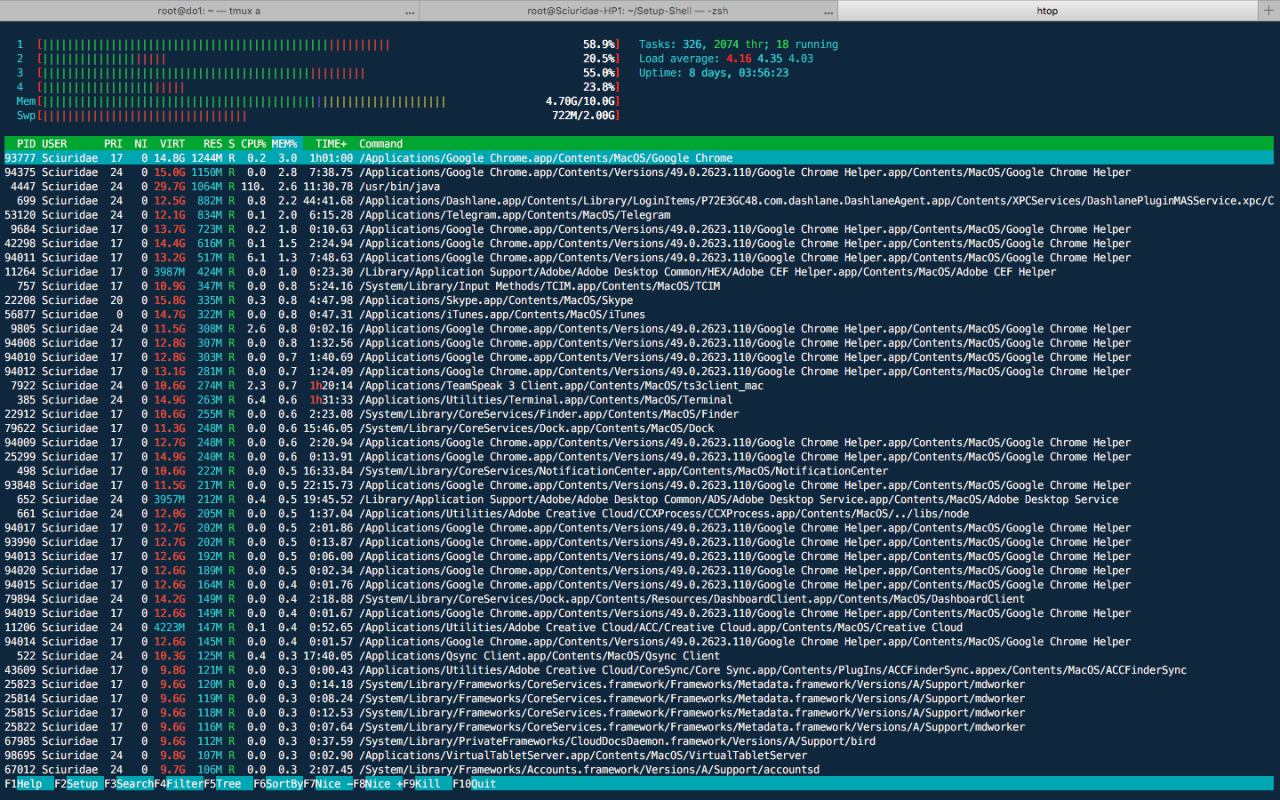
Task: Click the CPU 1 usage meter bar
Action: 327,44
